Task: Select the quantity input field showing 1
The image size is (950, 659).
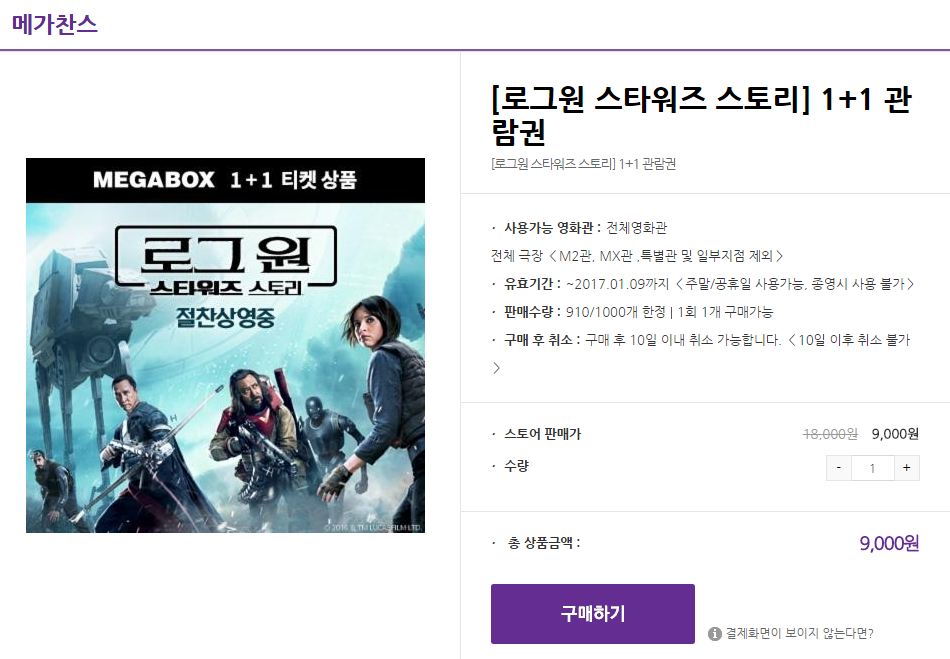Action: pos(872,468)
